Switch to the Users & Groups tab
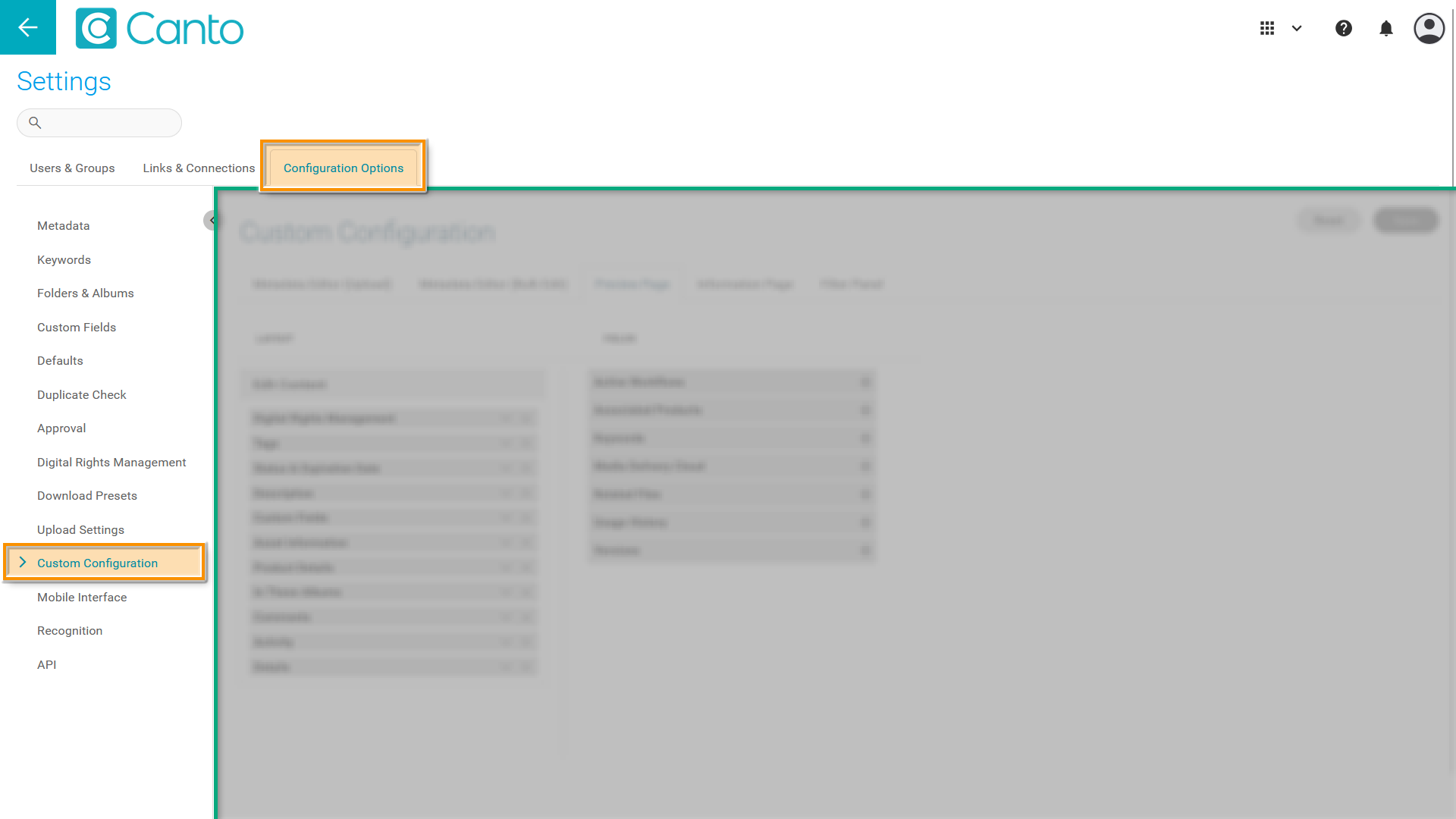This screenshot has width=1456, height=819. [72, 168]
